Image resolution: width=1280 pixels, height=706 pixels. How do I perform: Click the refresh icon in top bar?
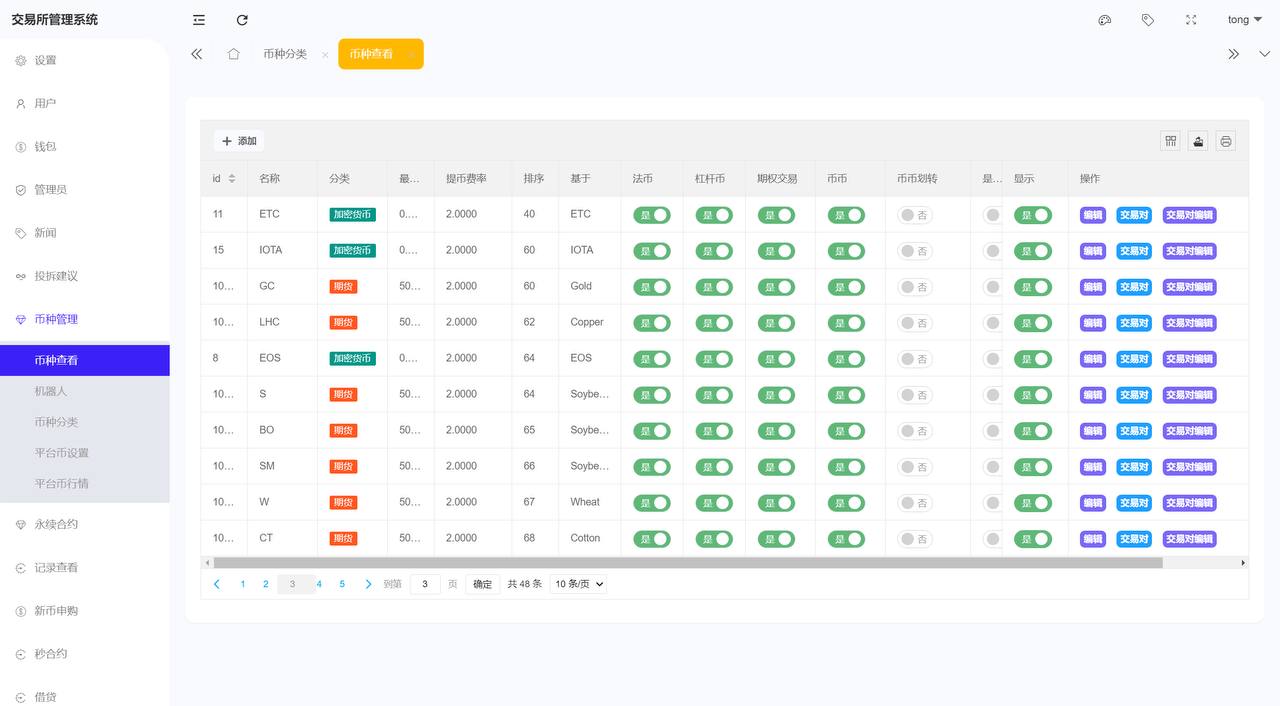[x=242, y=20]
